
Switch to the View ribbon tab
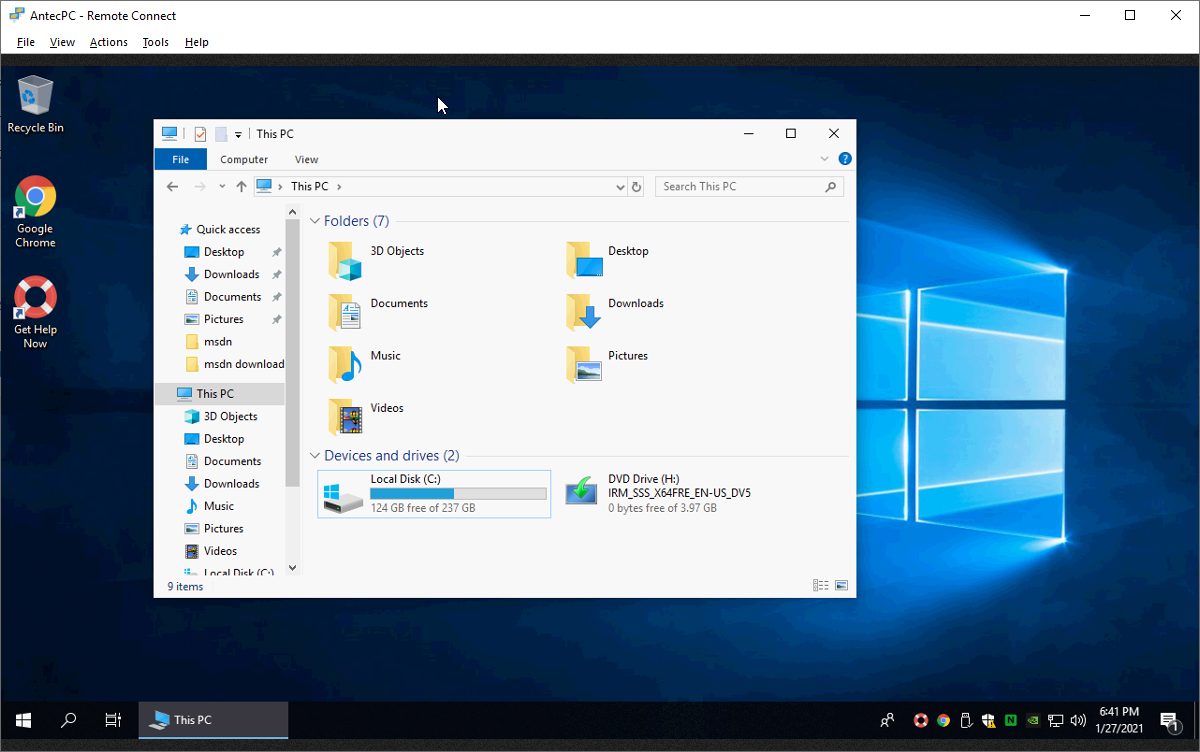(x=306, y=159)
